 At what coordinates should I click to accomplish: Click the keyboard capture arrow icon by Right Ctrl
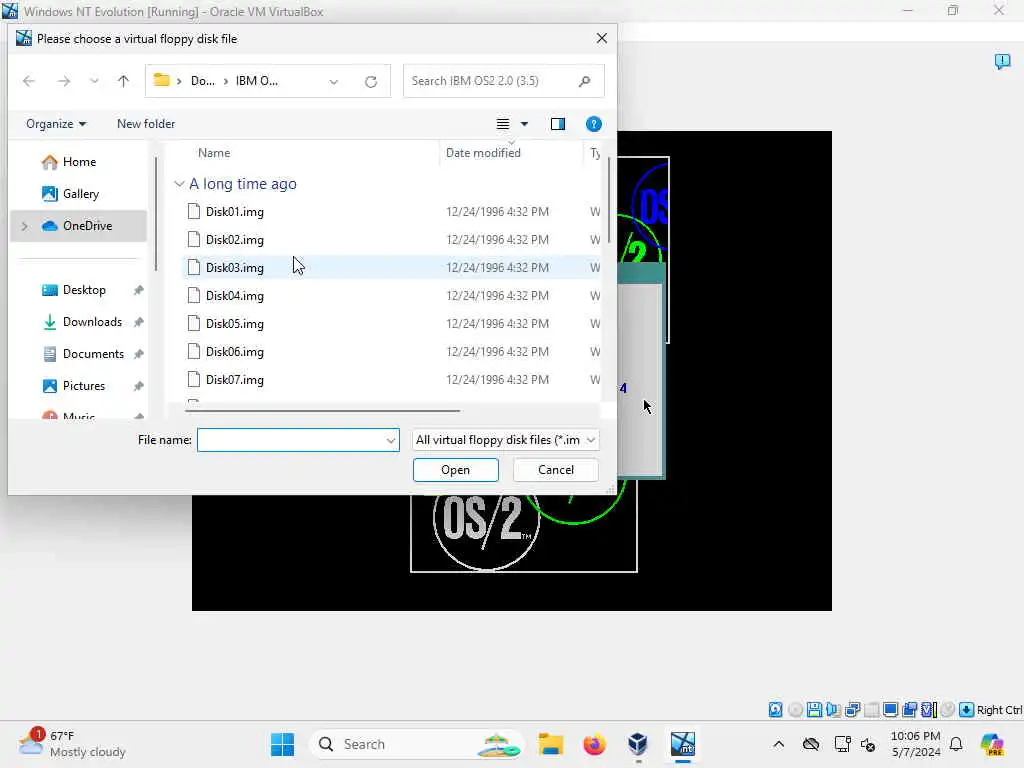pyautogui.click(x=967, y=709)
